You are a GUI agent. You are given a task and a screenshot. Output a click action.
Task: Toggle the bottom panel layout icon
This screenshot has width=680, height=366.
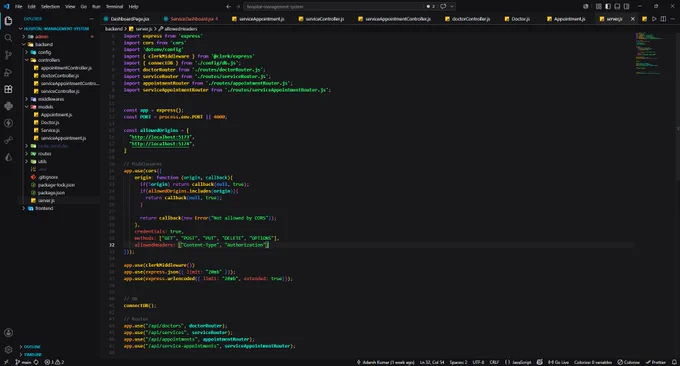[617, 7]
